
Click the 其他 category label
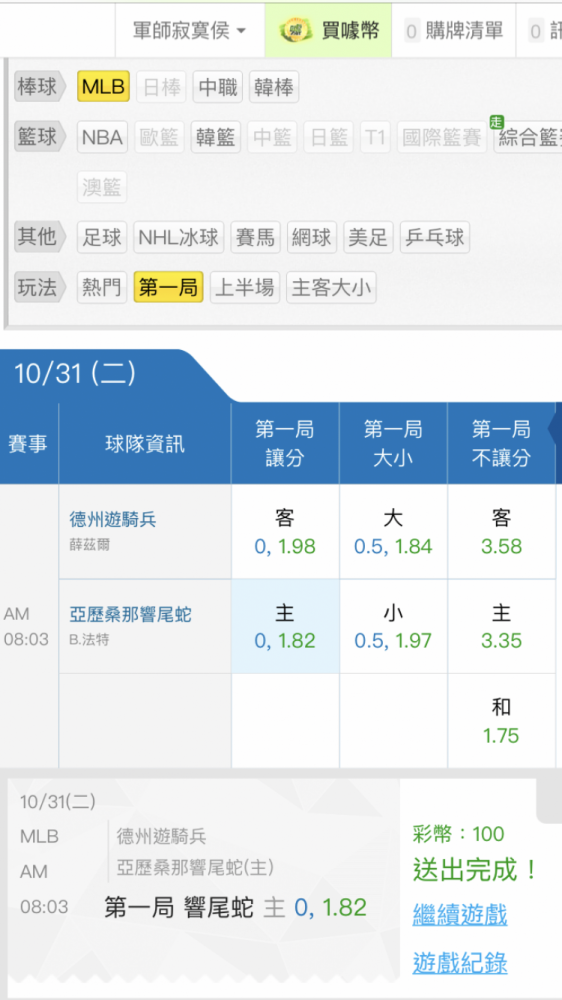(40, 237)
